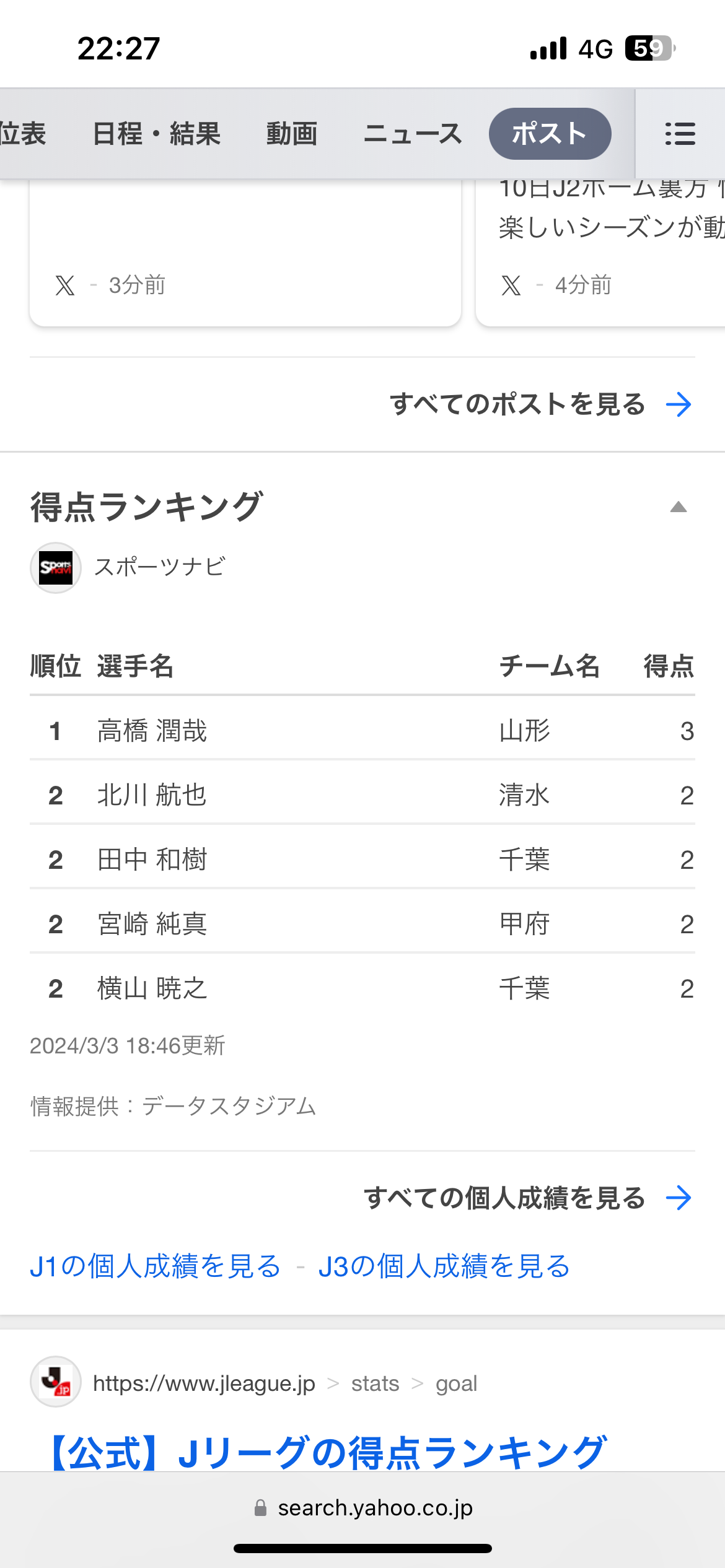Tap the X icon on the 4分前 post

511,285
